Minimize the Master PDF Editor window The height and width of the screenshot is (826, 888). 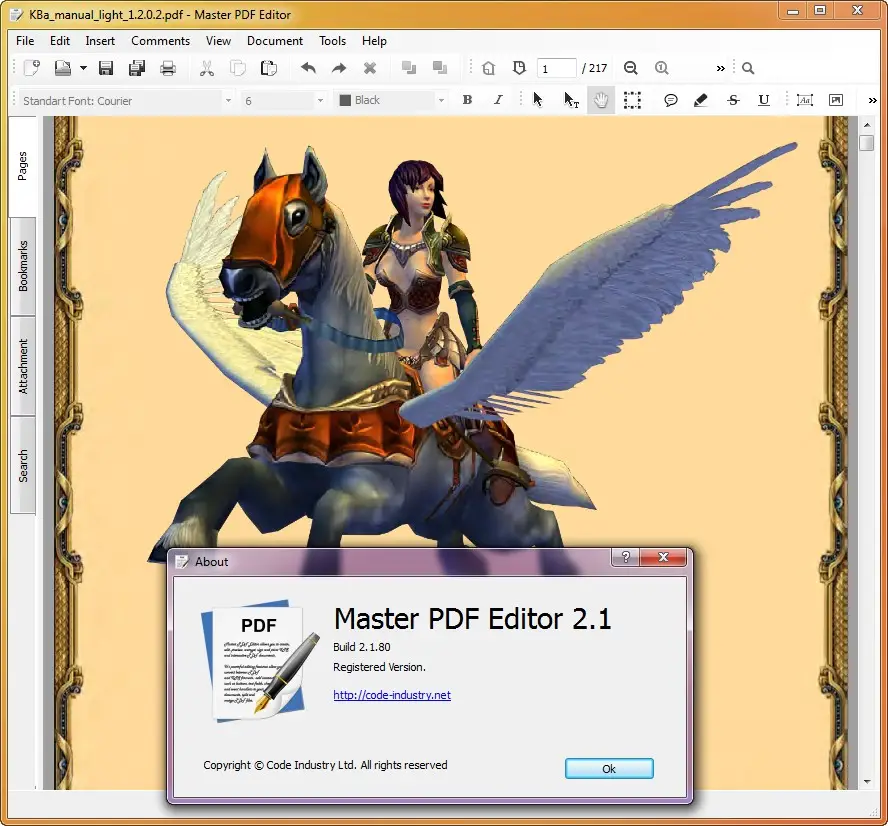point(793,10)
